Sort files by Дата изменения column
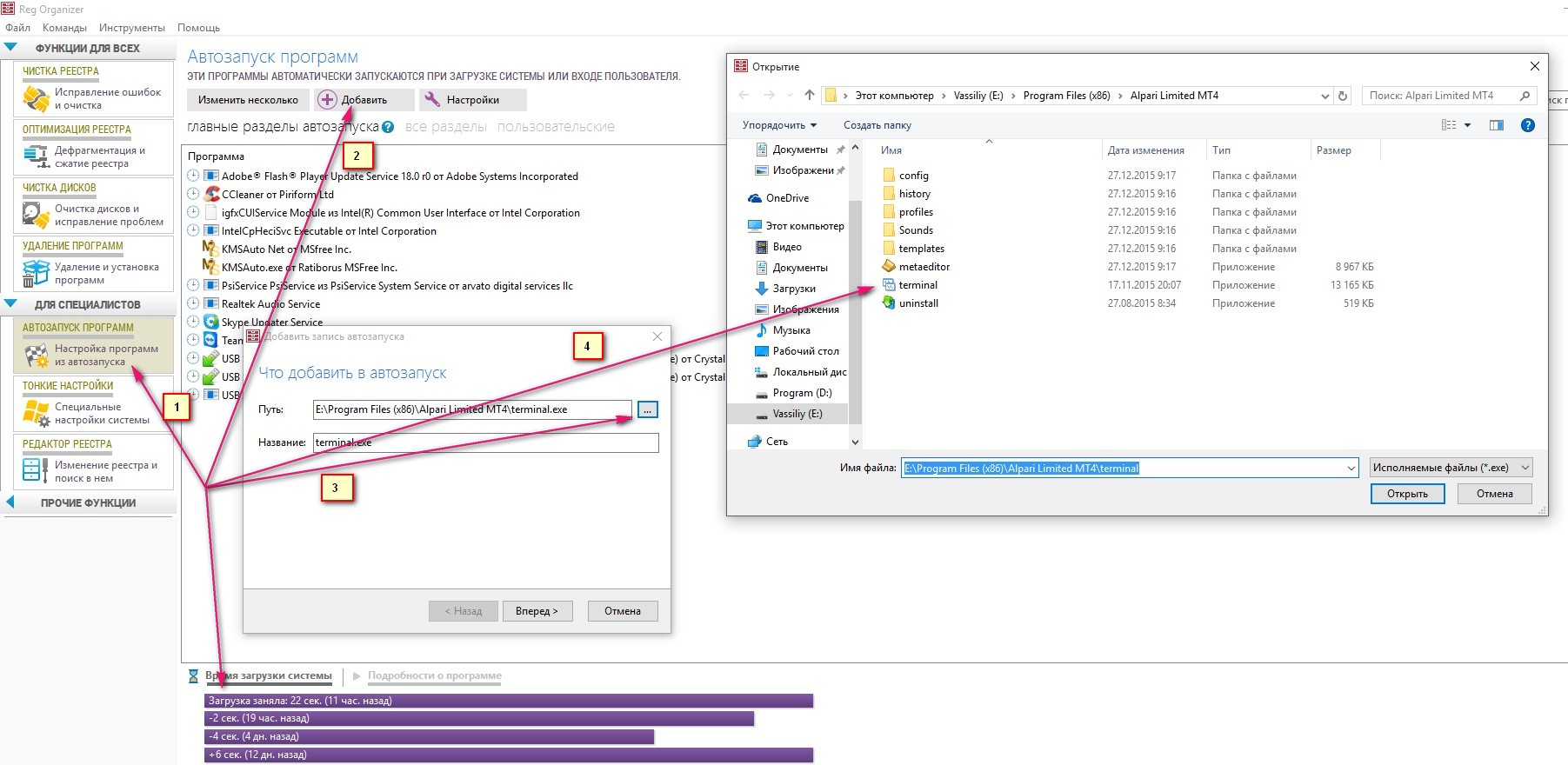Image resolution: width=1568 pixels, height=765 pixels. click(x=1145, y=150)
